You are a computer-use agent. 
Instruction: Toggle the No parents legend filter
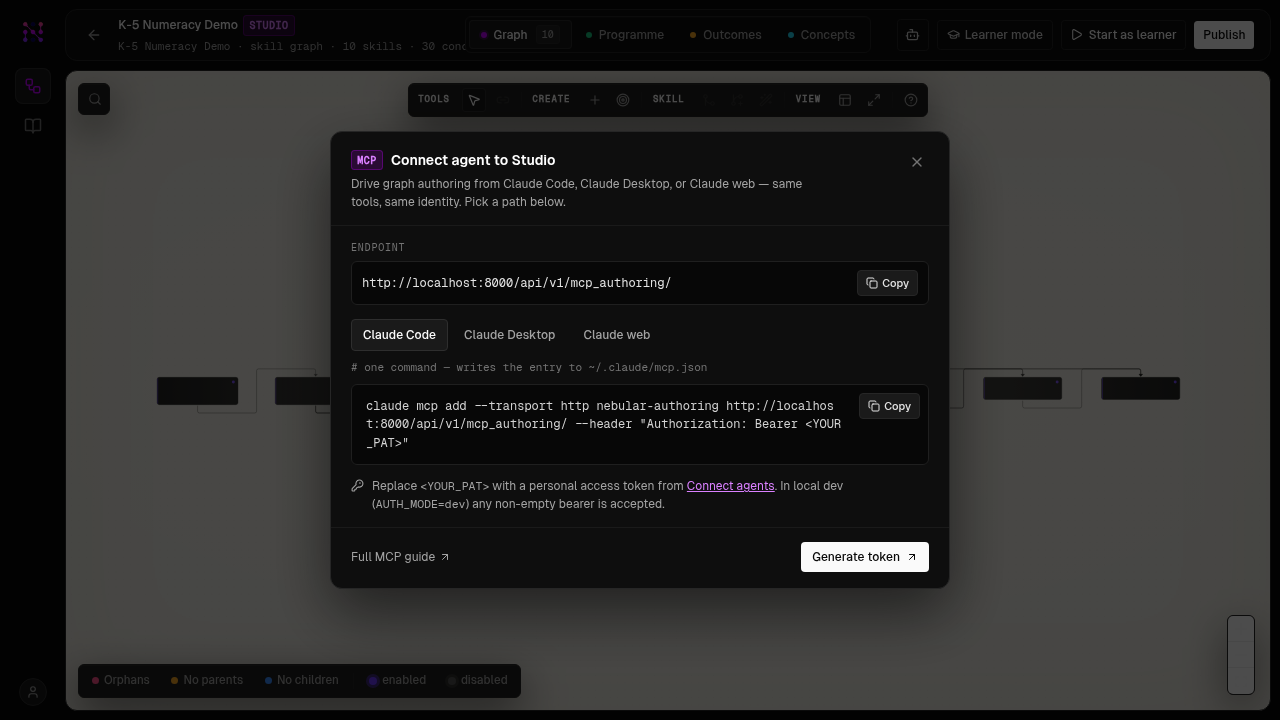pos(206,680)
